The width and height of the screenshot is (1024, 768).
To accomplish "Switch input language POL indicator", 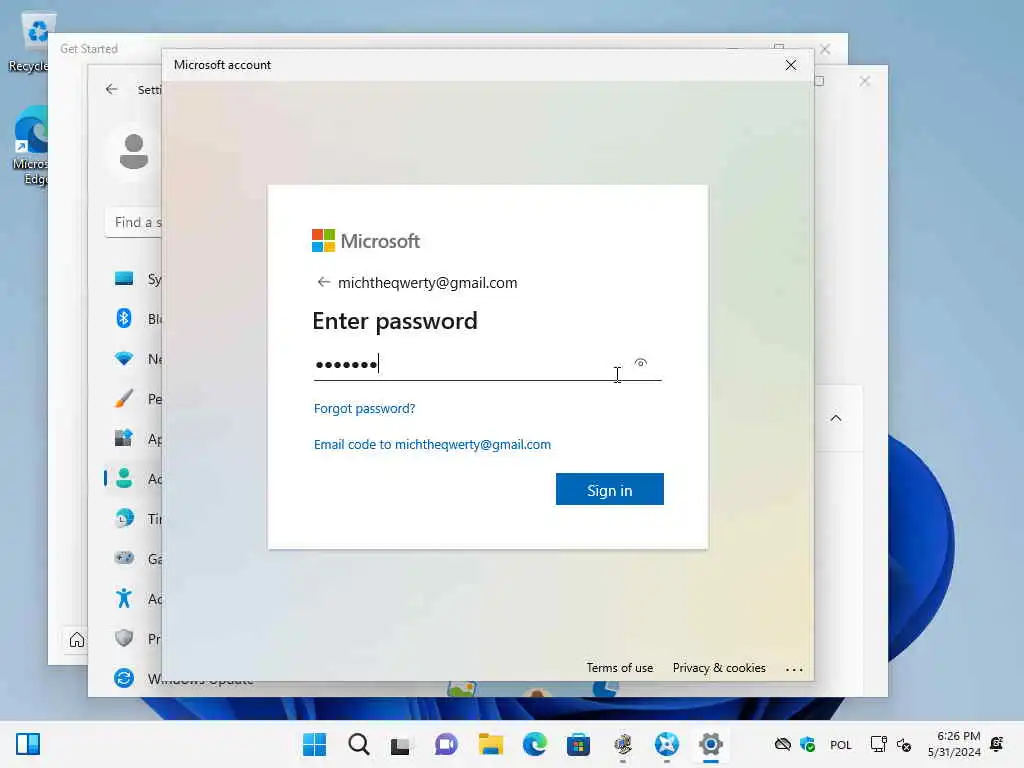I will pos(840,744).
